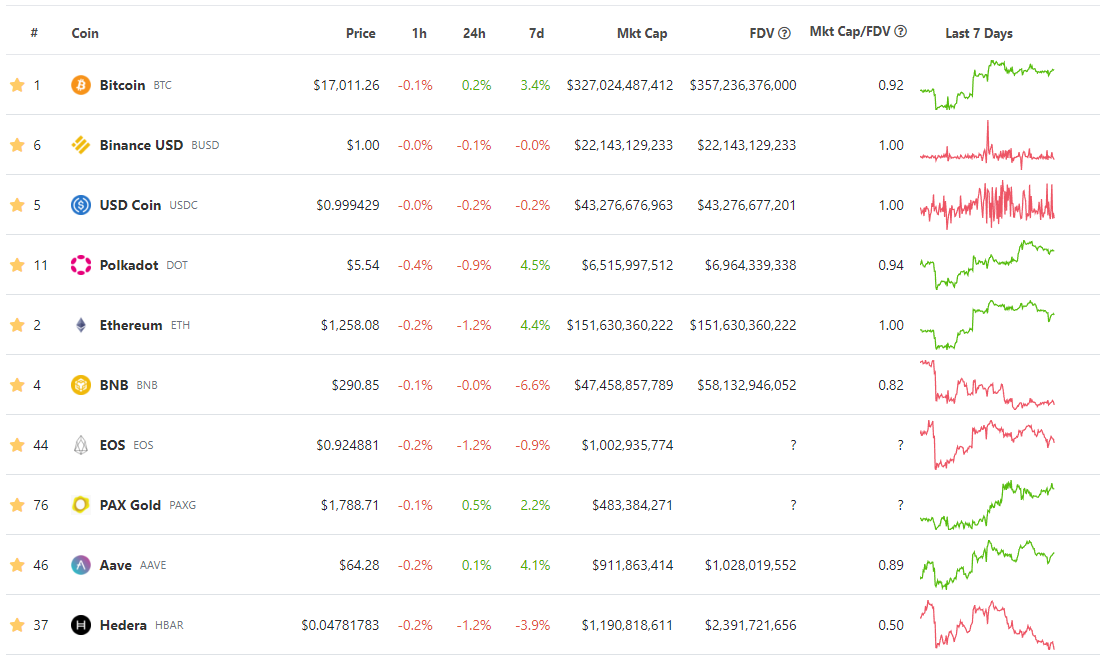Open the Ethereum coin page link

pos(130,325)
